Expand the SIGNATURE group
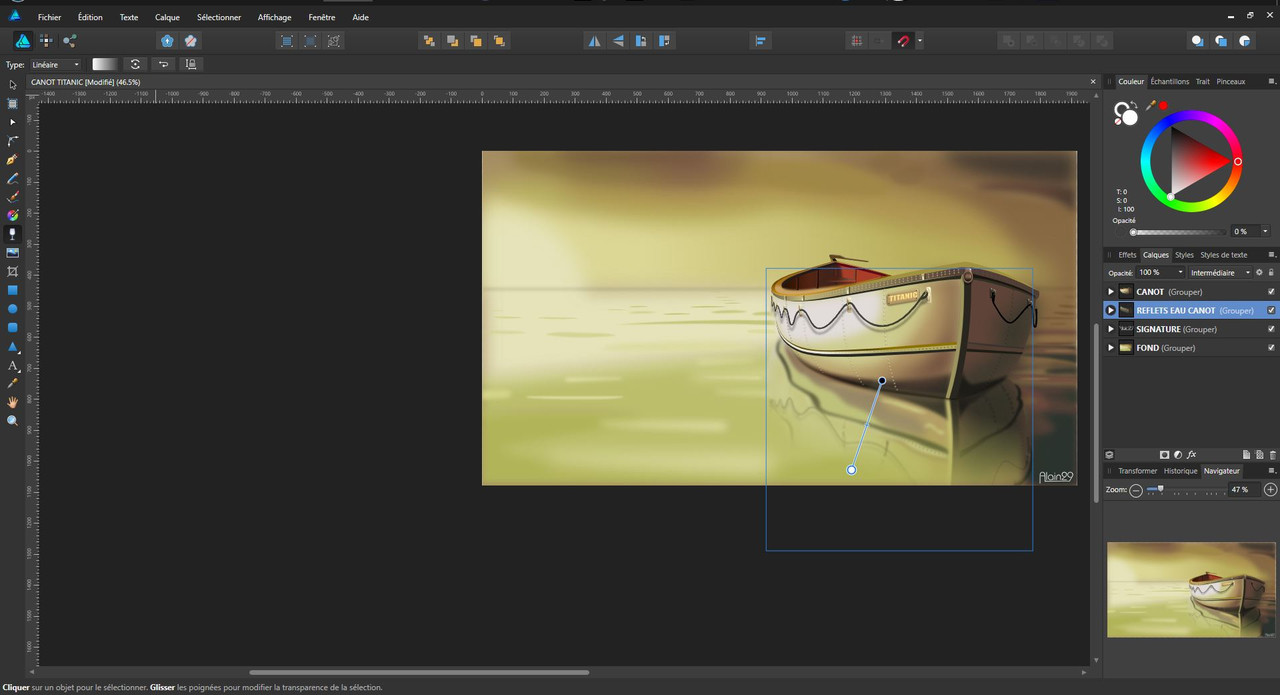1280x695 pixels. (1110, 329)
